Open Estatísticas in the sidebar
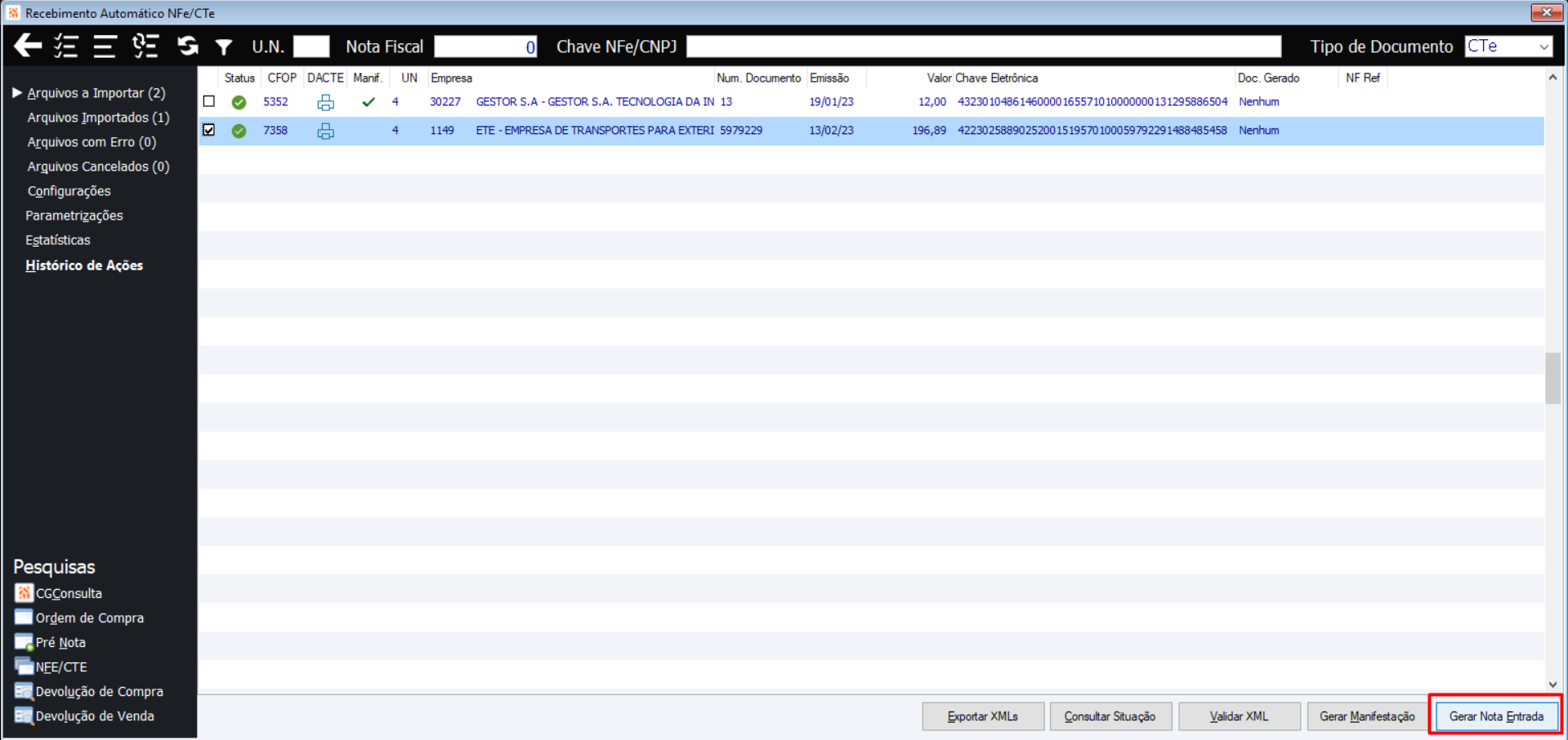Screen dimensions: 1568x740 [x=58, y=240]
